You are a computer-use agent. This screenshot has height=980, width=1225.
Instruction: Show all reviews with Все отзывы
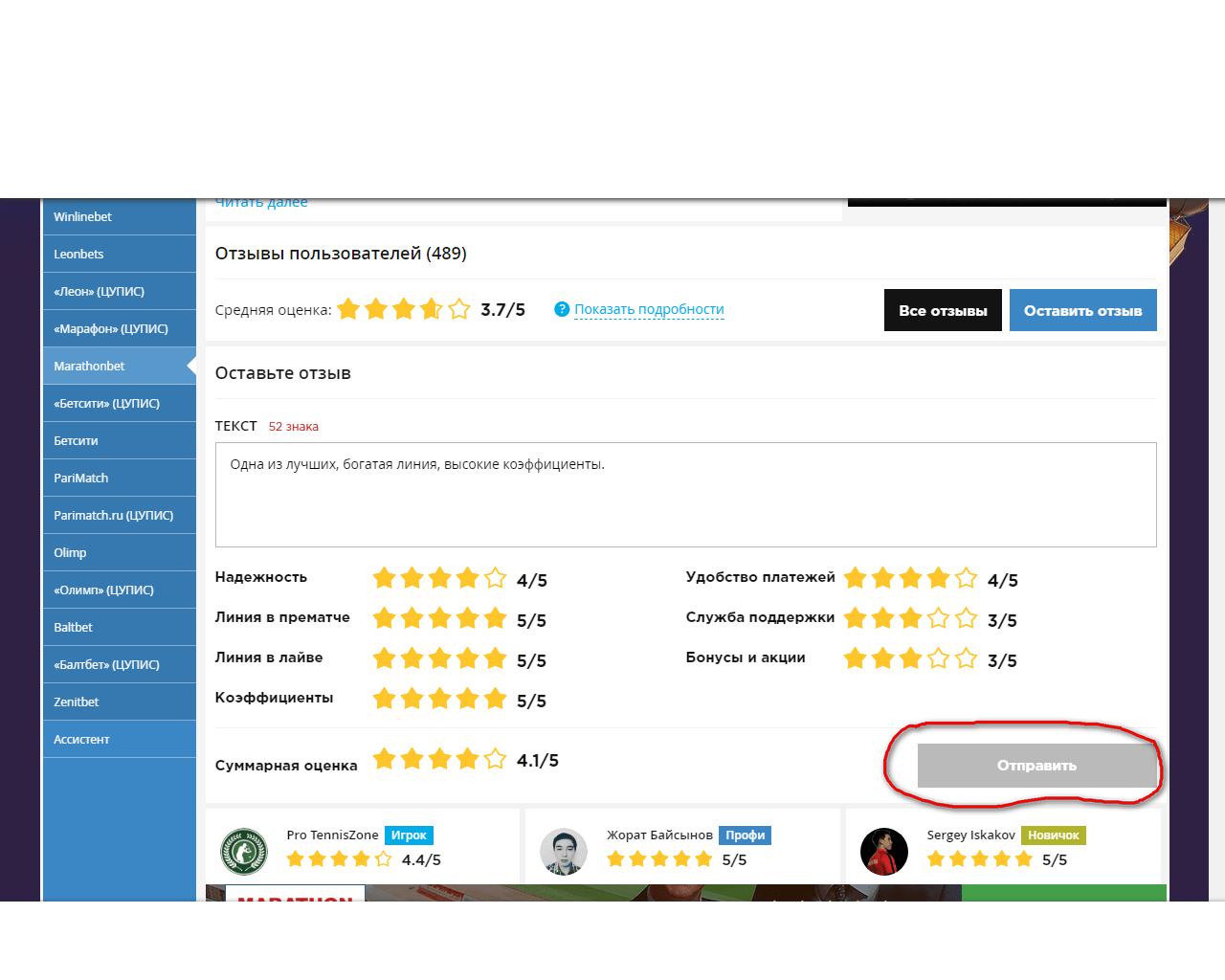(x=943, y=310)
